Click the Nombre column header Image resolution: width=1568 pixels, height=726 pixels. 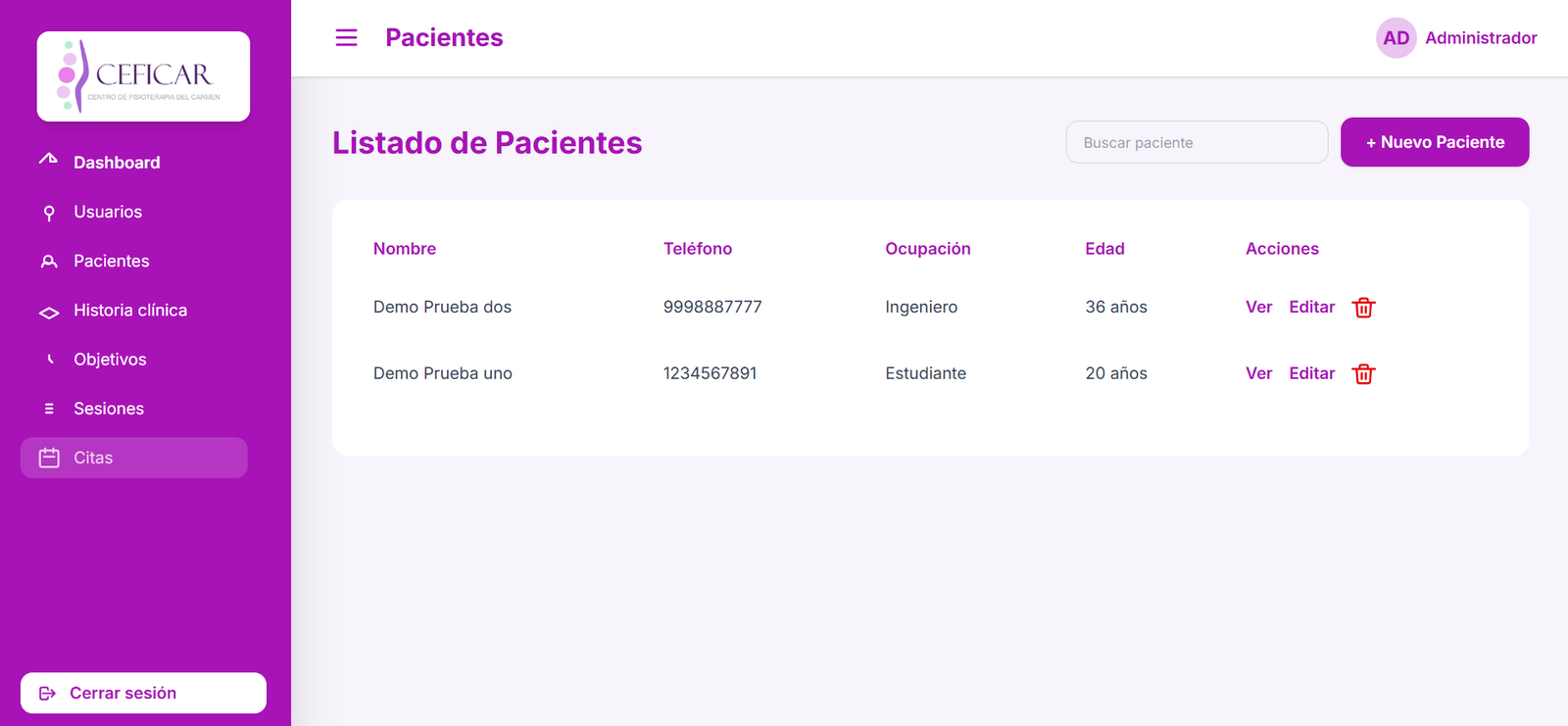click(x=405, y=249)
